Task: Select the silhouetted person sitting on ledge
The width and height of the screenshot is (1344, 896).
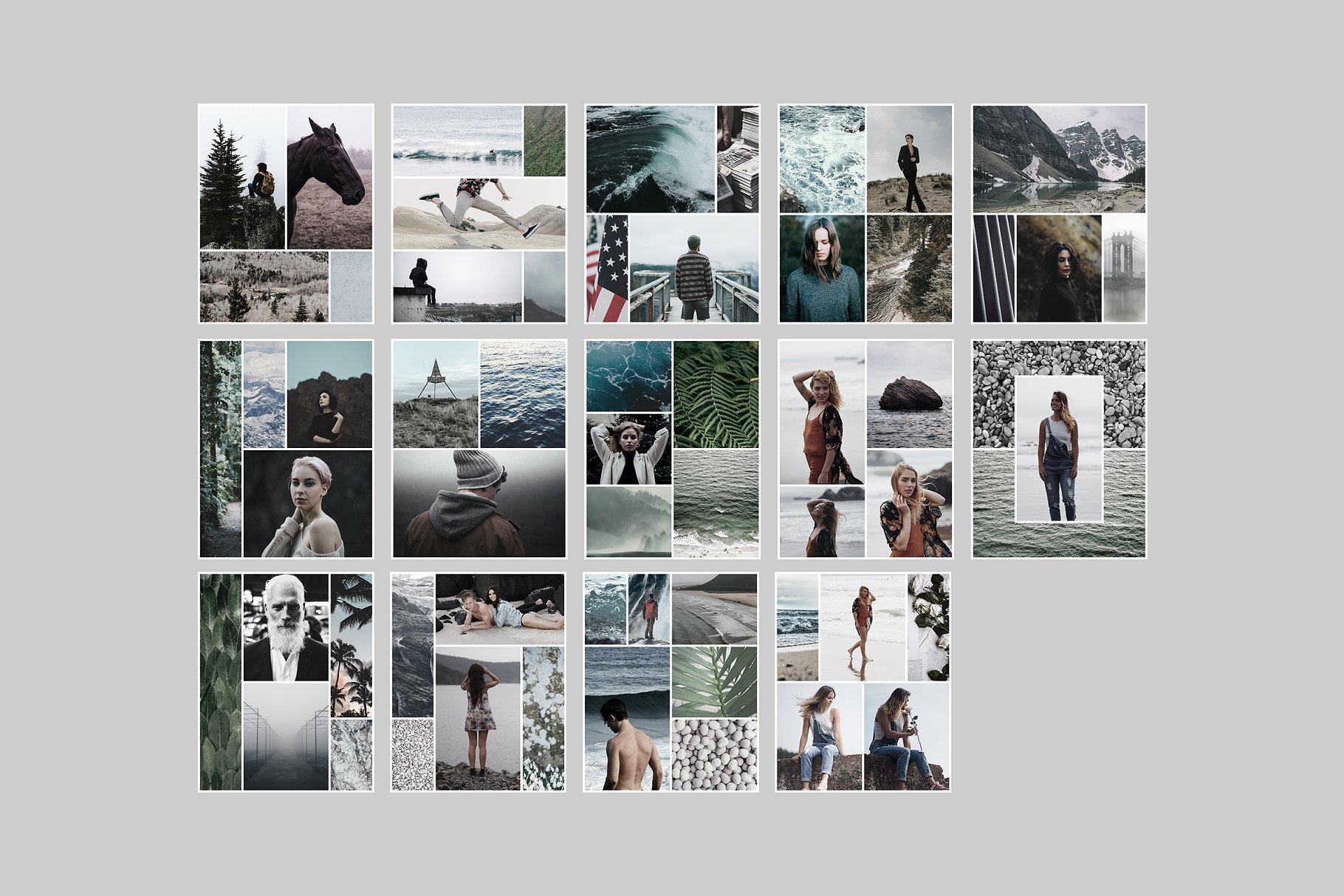Action: coord(457,286)
